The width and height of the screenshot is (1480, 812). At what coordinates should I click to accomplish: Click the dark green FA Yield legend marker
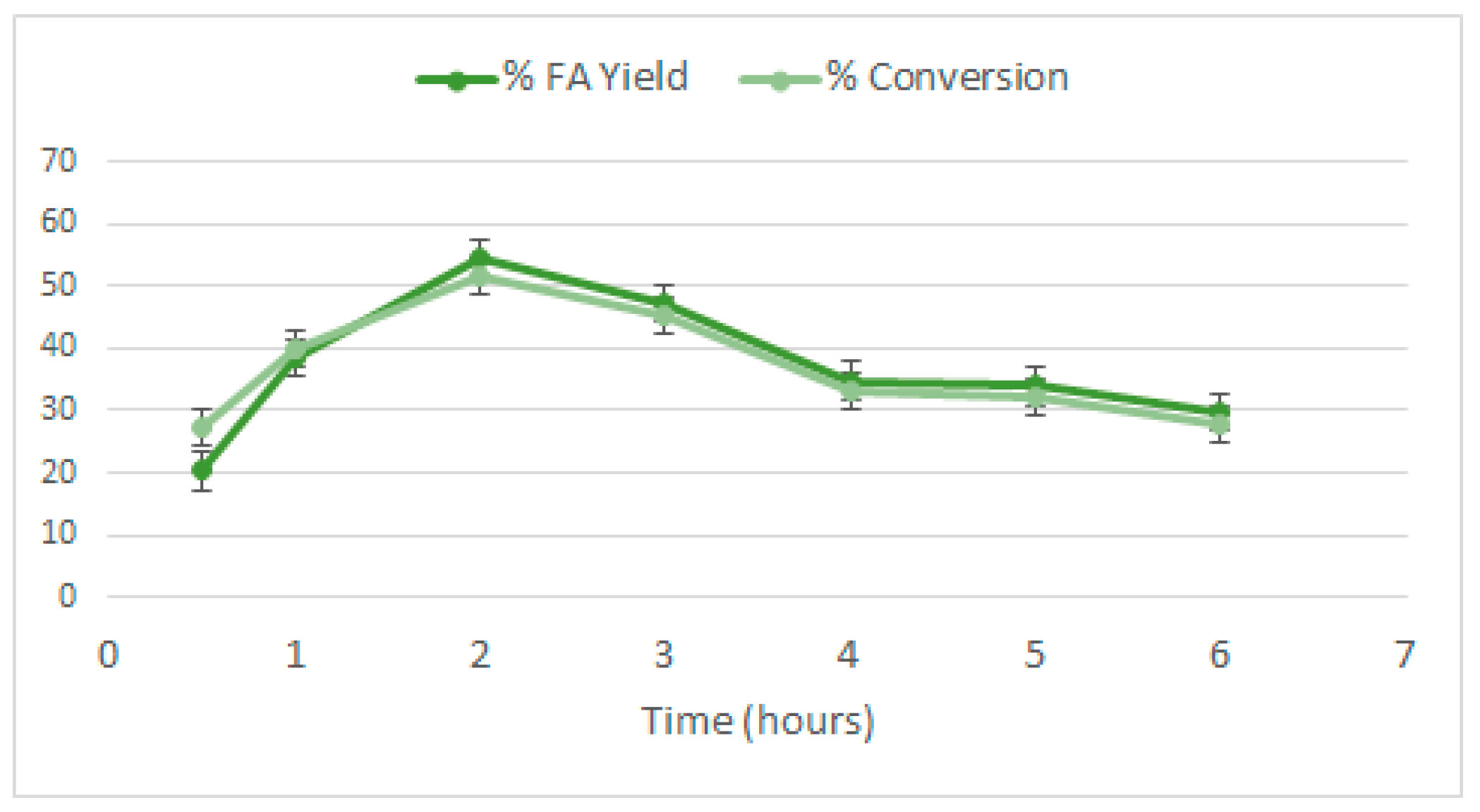click(456, 80)
